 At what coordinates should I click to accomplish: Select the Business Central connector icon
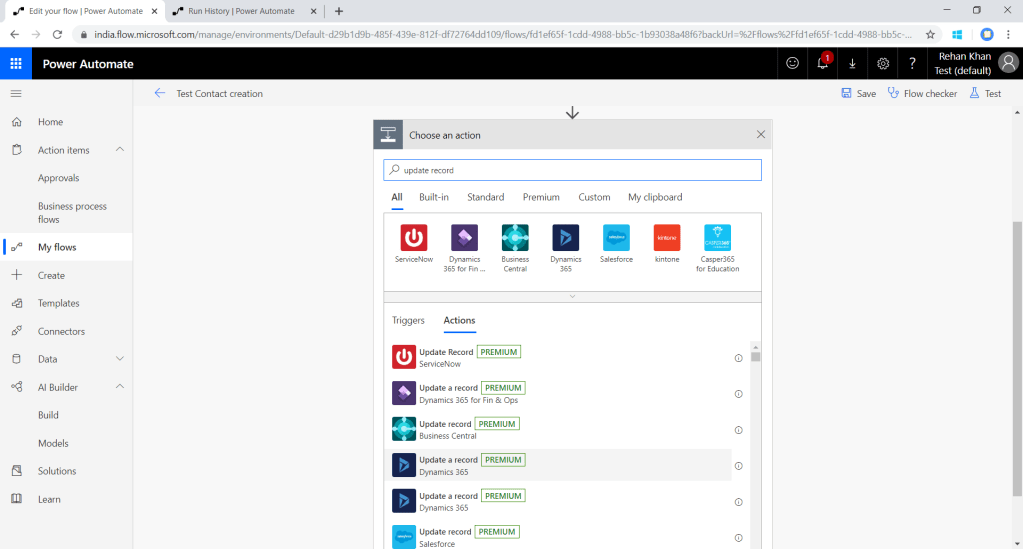pos(515,238)
